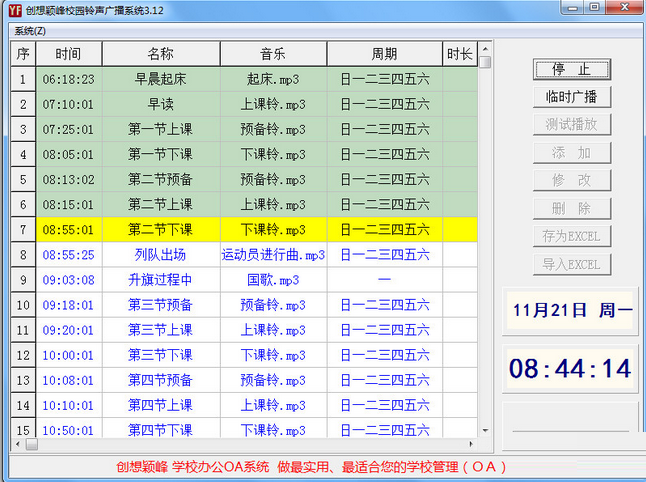Viewport: 646px width, 482px height.
Task: Select the 列队出场 row name
Action: (x=161, y=255)
